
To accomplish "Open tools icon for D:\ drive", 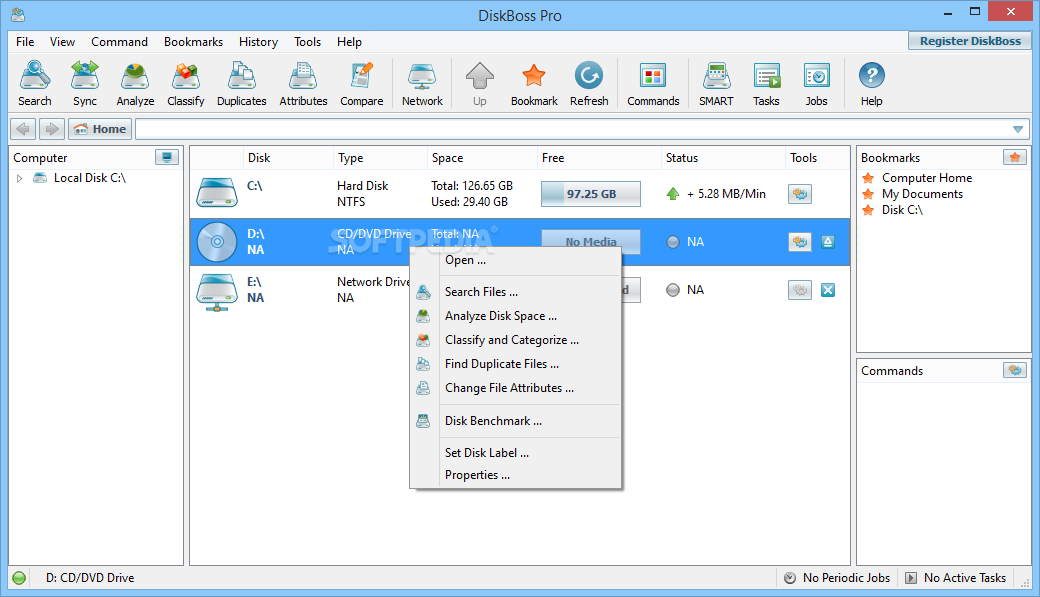I will [x=800, y=241].
